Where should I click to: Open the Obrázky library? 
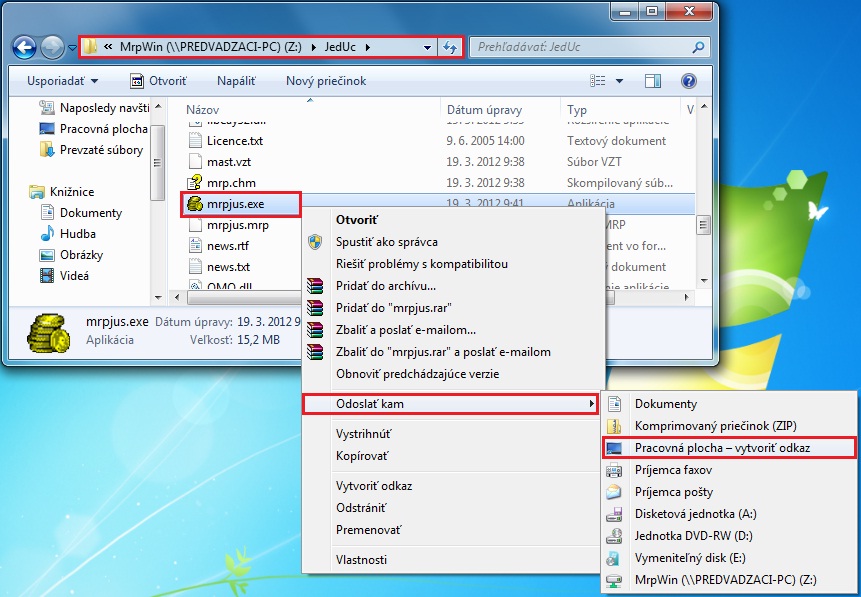click(x=71, y=255)
